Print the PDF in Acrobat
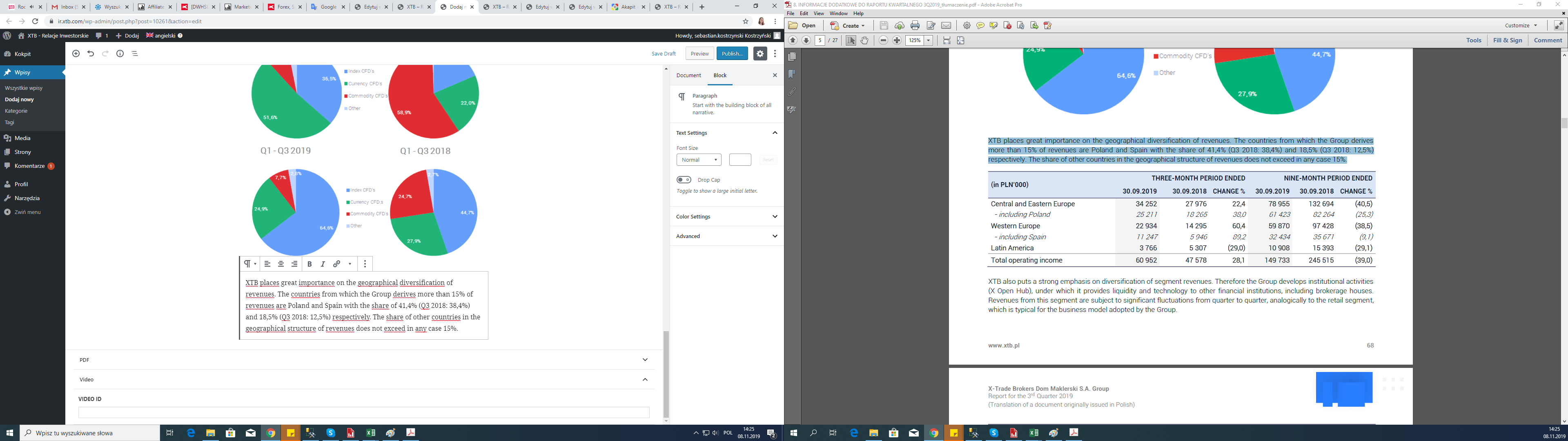Image resolution: width=1568 pixels, height=441 pixels. click(x=915, y=26)
